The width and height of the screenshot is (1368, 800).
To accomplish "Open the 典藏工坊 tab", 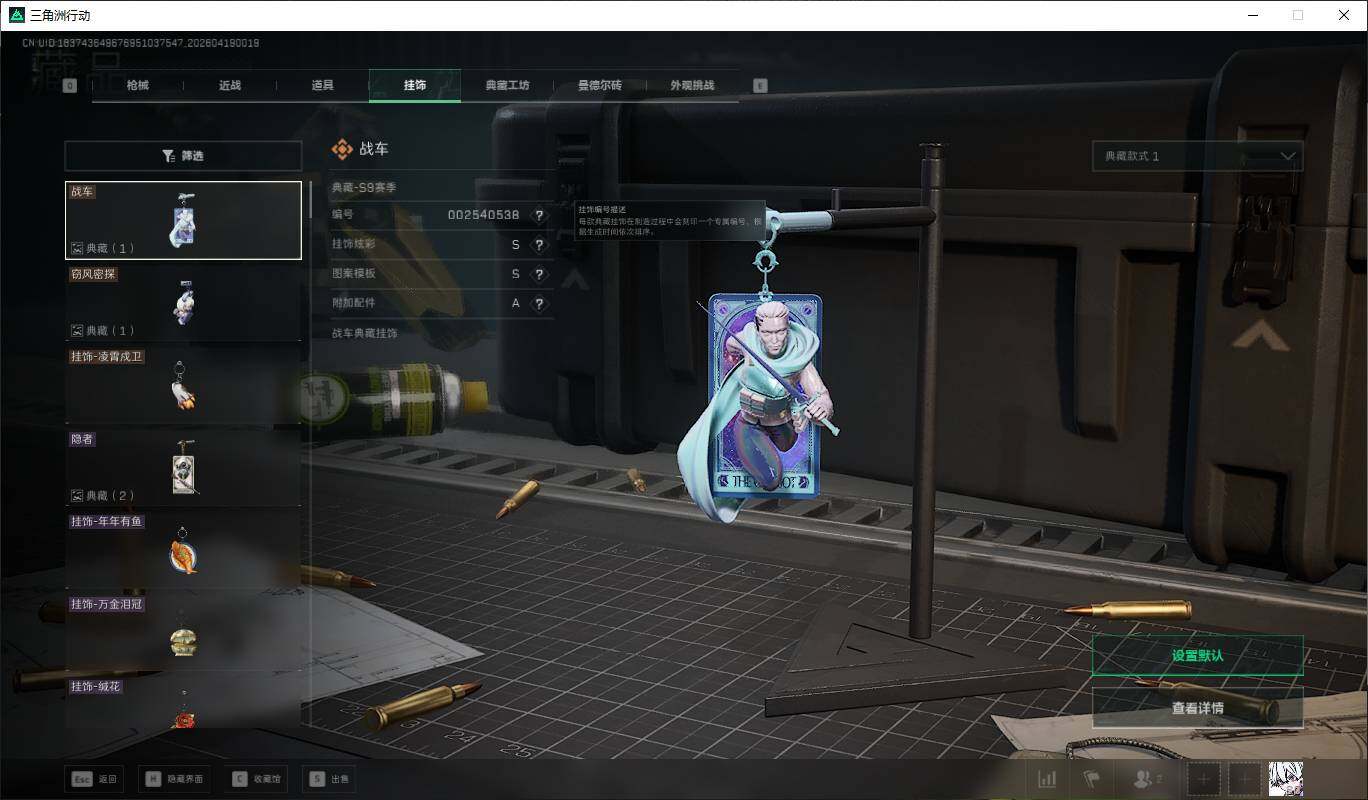I will click(x=507, y=86).
